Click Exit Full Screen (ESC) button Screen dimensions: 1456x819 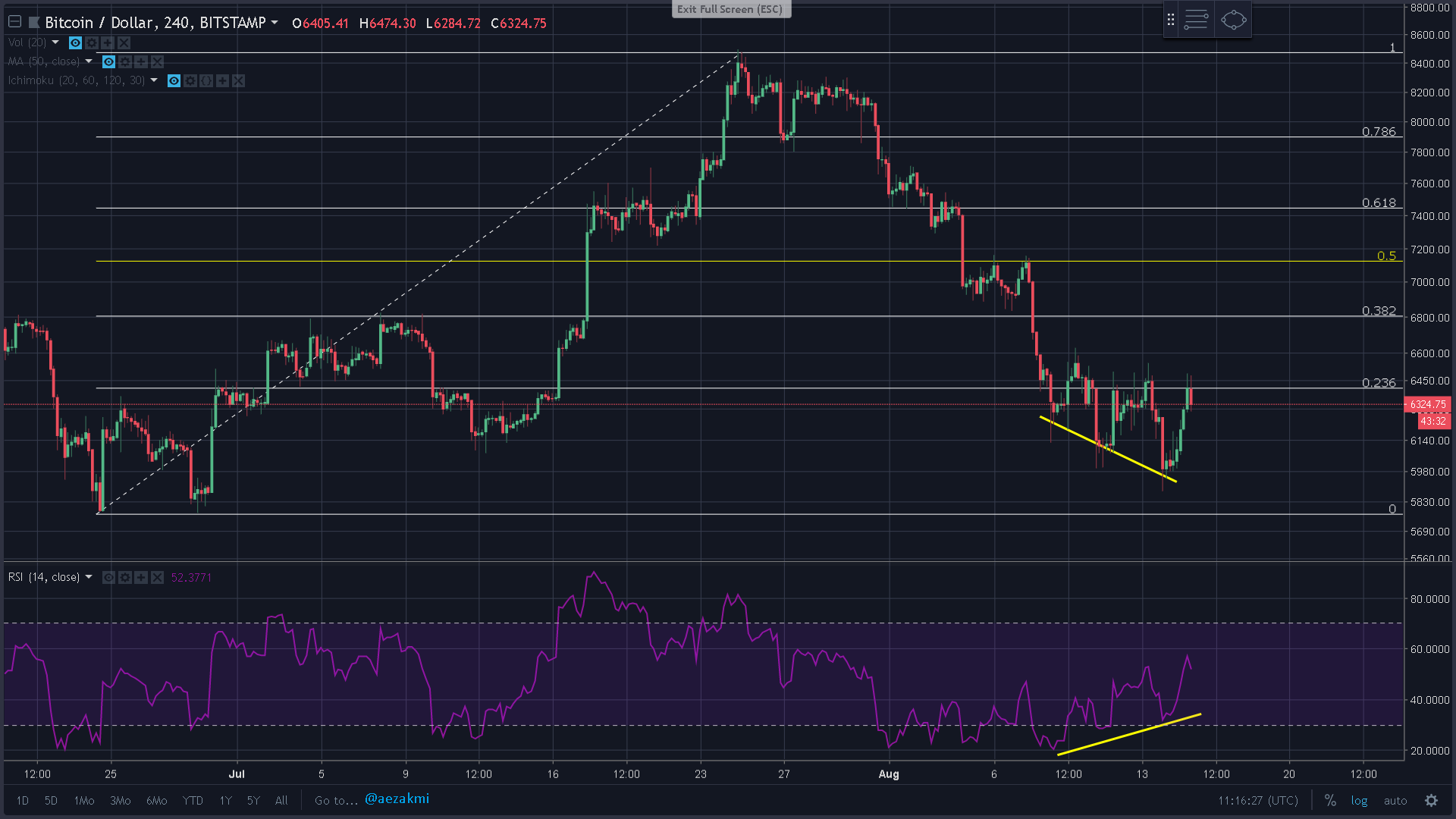(x=730, y=9)
